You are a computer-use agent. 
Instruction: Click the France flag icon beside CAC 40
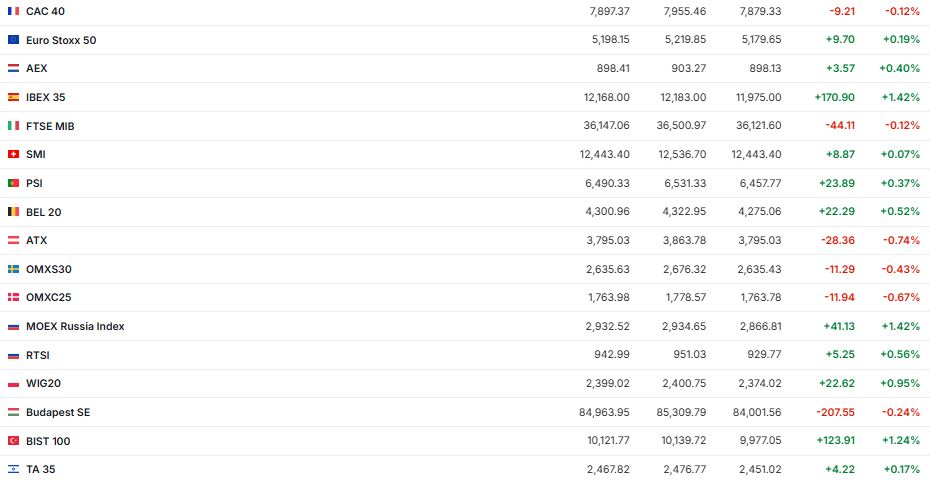pos(13,11)
